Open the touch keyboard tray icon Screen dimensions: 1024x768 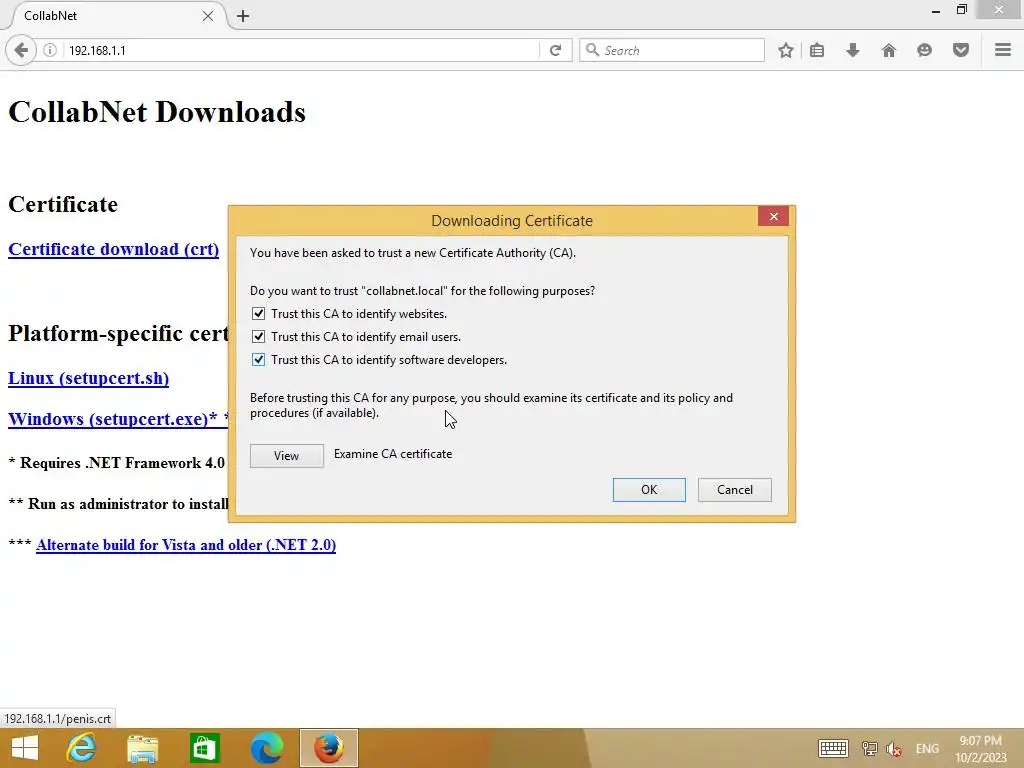pyautogui.click(x=833, y=748)
